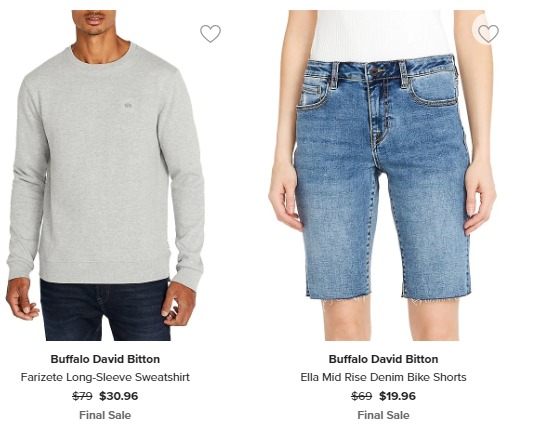Click the Final Sale label under the shorts
Viewport: 554px width, 426px height.
pos(383,415)
